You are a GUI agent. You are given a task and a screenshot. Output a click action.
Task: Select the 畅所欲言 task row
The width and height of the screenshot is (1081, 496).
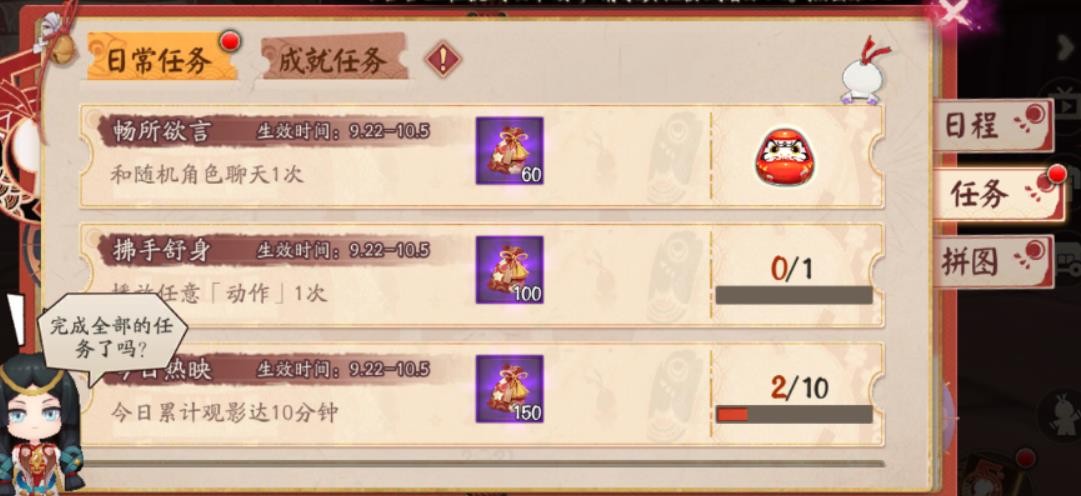pyautogui.click(x=481, y=156)
